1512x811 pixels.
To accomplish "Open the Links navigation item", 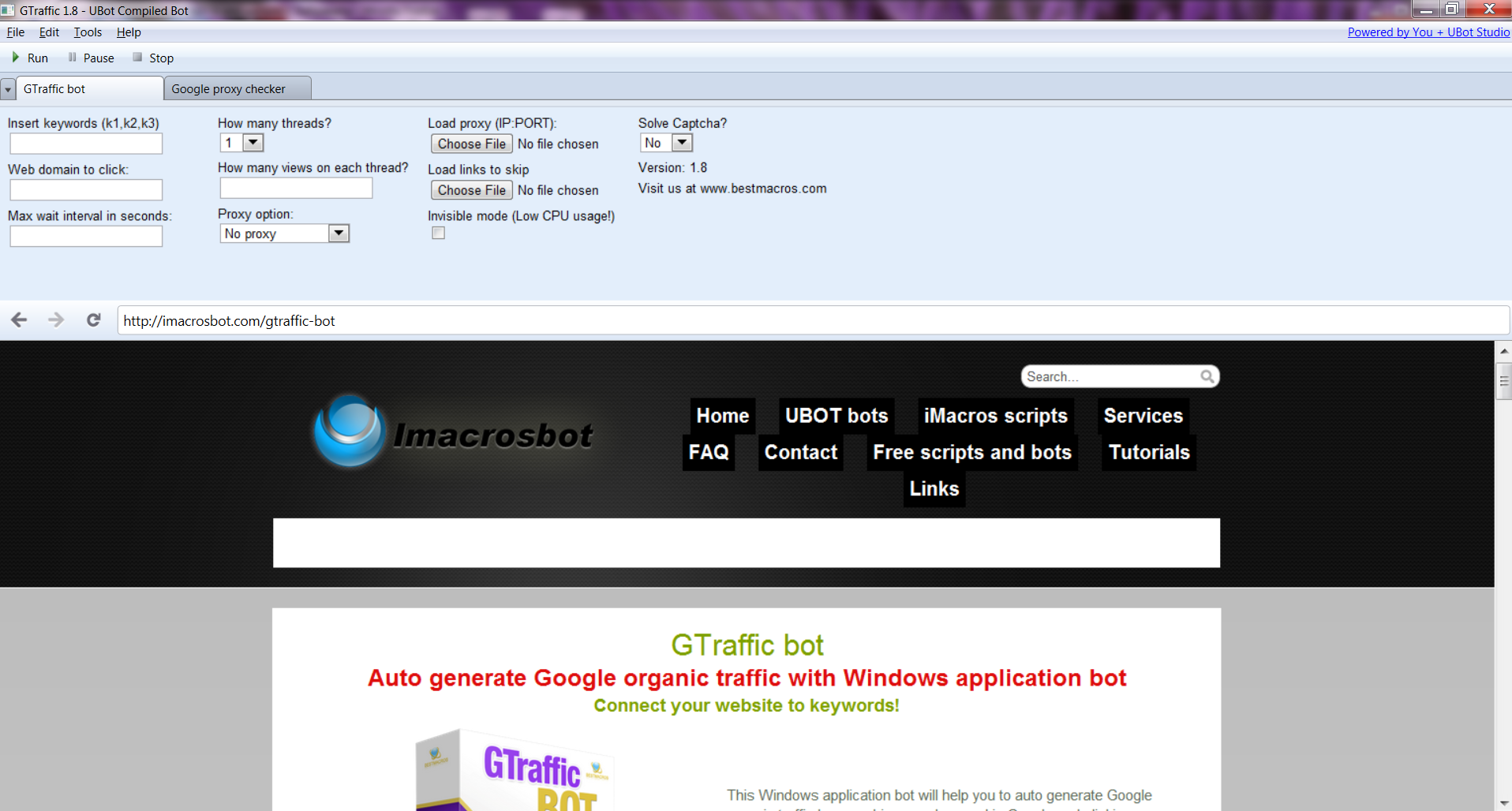I will tap(934, 488).
